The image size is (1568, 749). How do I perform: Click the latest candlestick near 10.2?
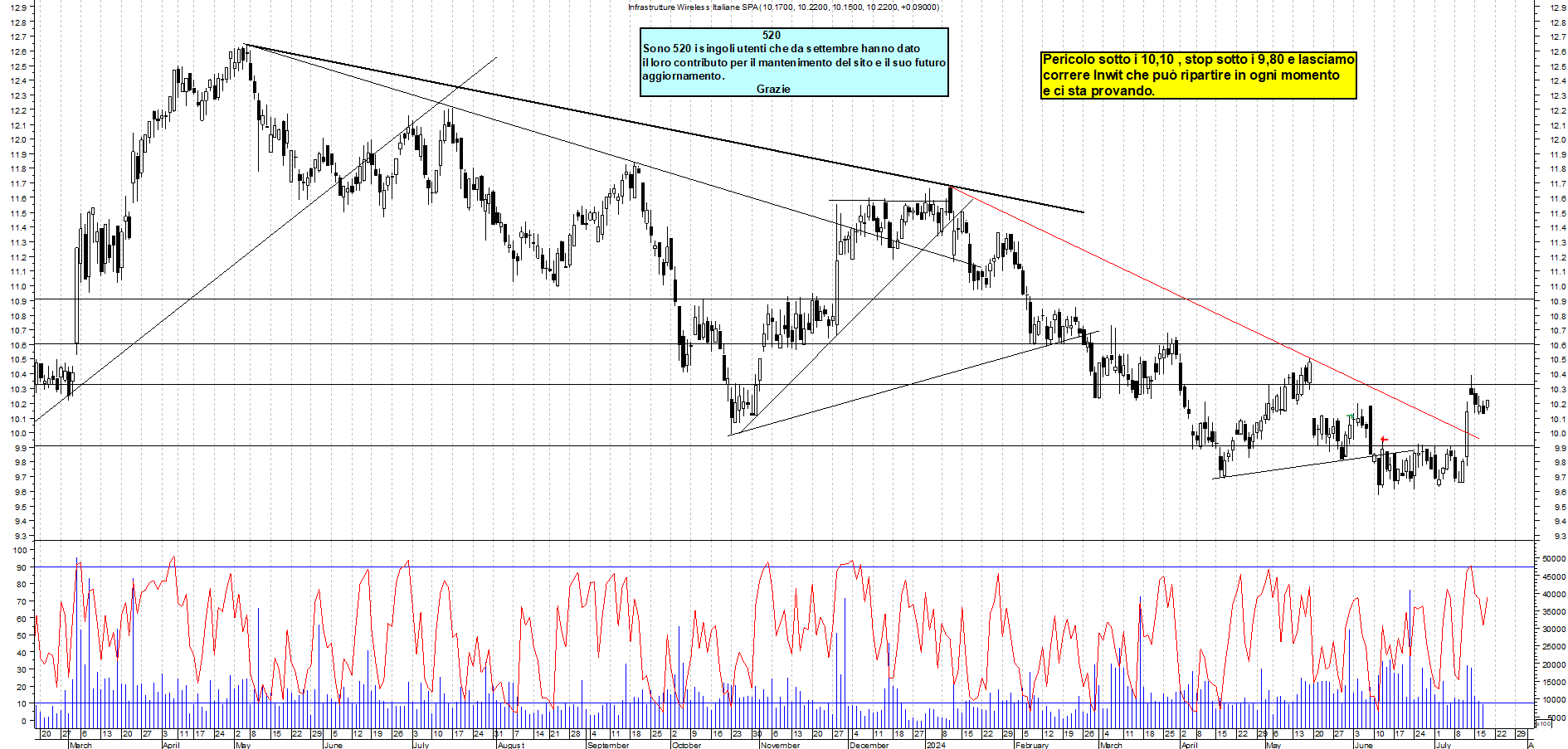[x=1488, y=405]
